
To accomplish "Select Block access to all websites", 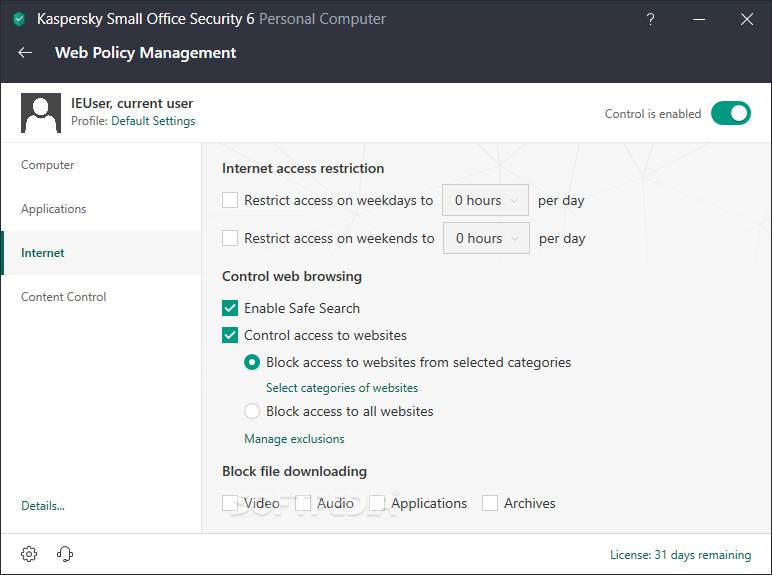I will pos(252,411).
